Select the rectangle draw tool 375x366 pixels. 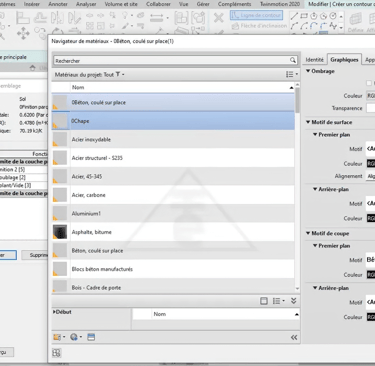[304, 16]
